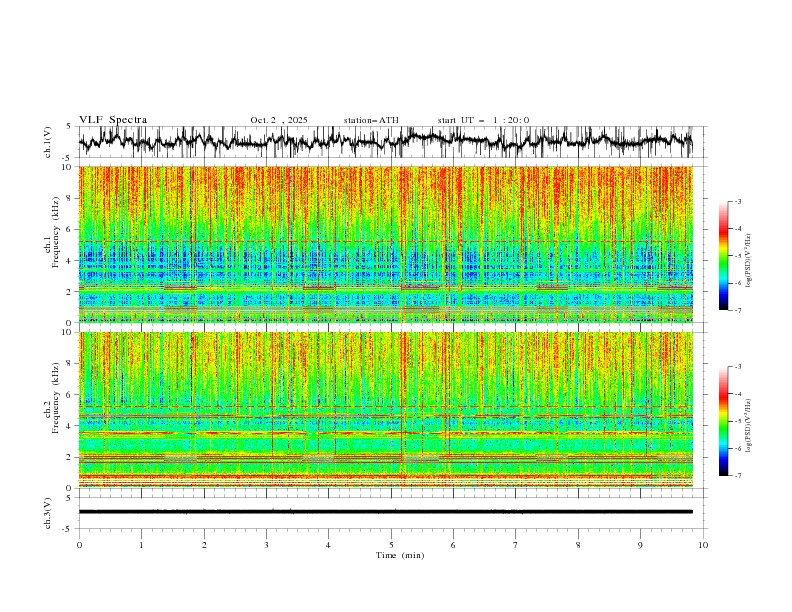Screen dimensions: 792x612
Task: Click the ch.1 spectrogram panel
Action: 385,244
